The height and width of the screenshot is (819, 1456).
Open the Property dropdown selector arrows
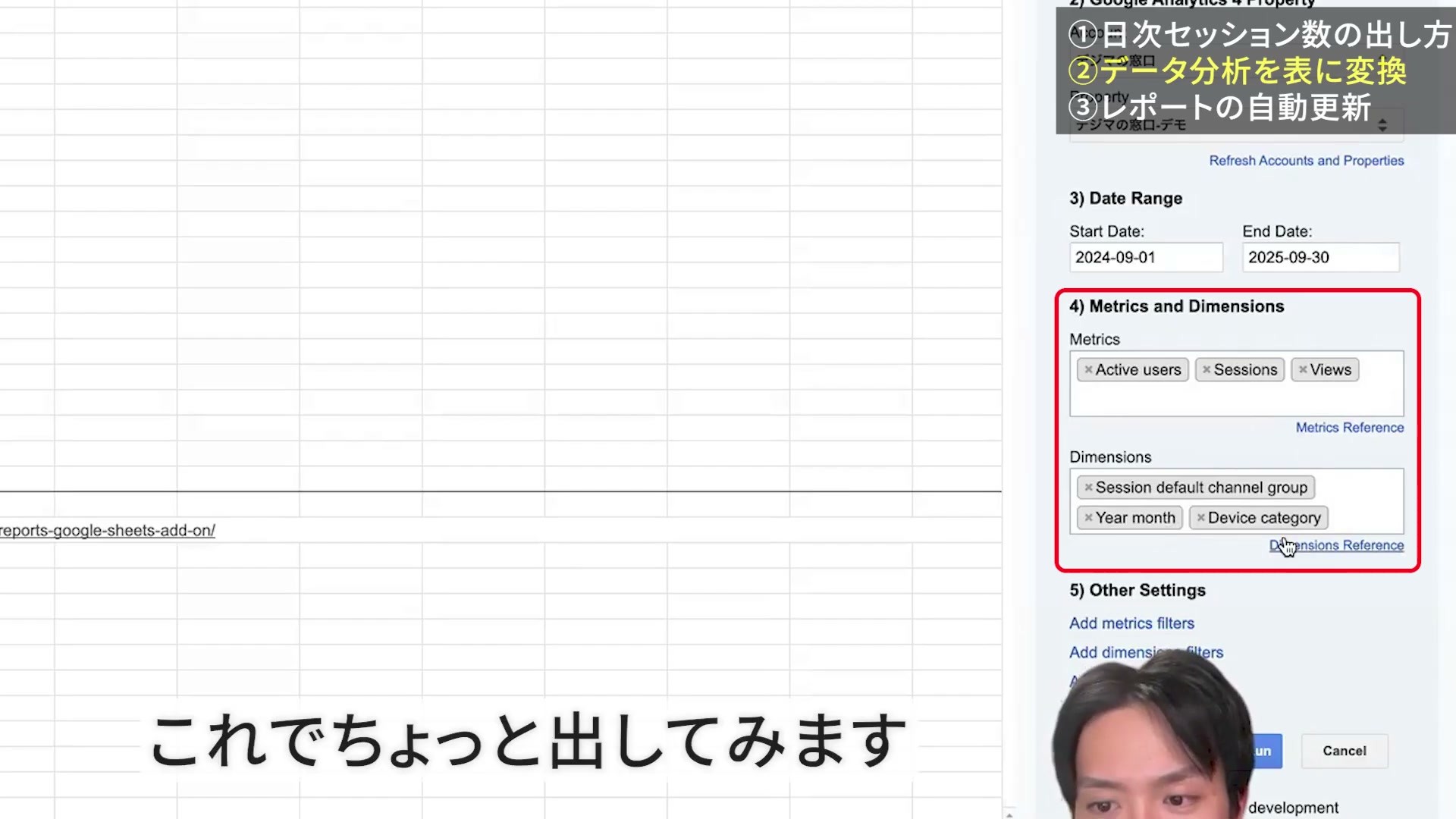click(x=1382, y=125)
